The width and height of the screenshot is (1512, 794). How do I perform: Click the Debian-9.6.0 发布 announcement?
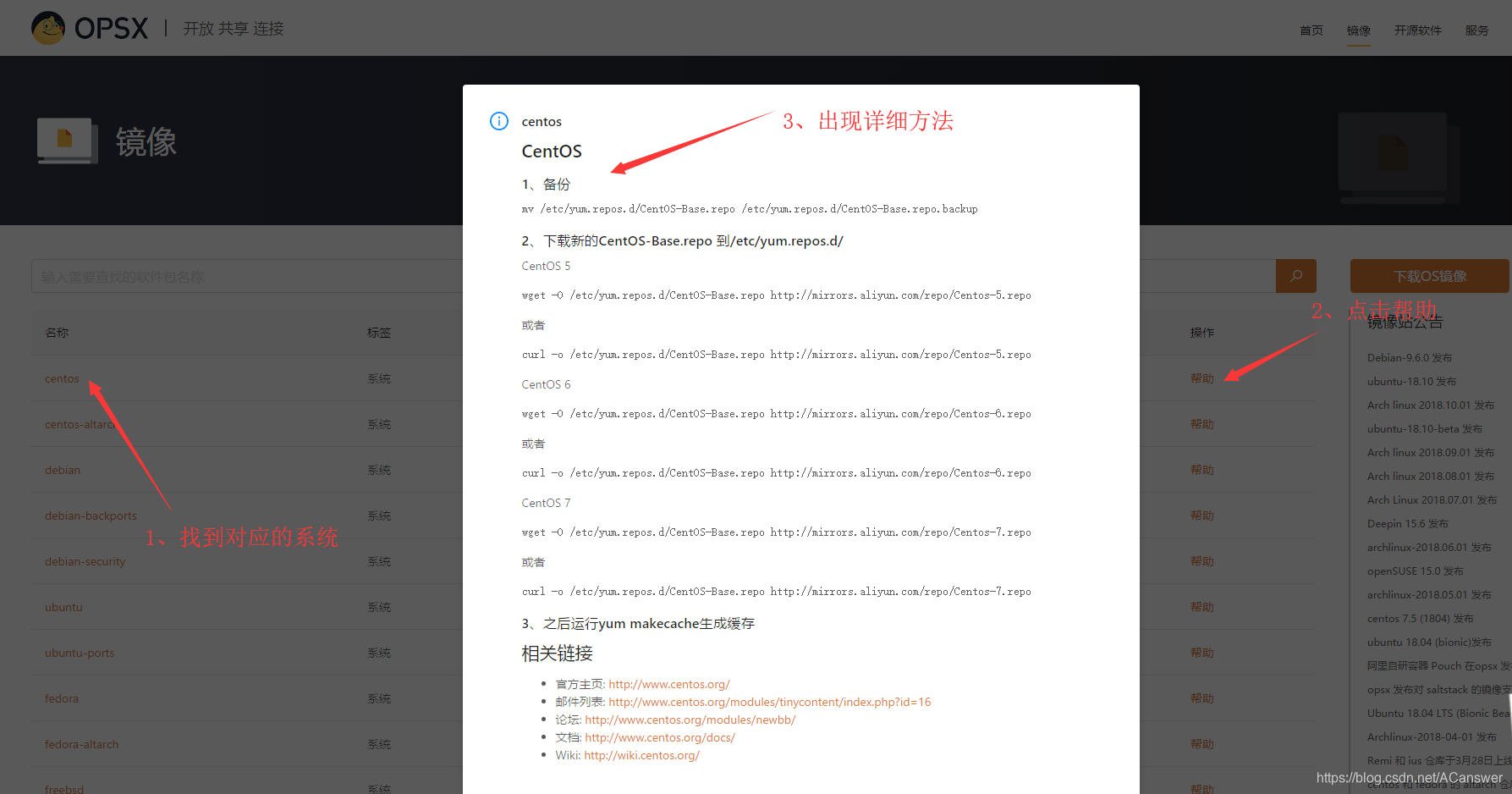pyautogui.click(x=1410, y=357)
